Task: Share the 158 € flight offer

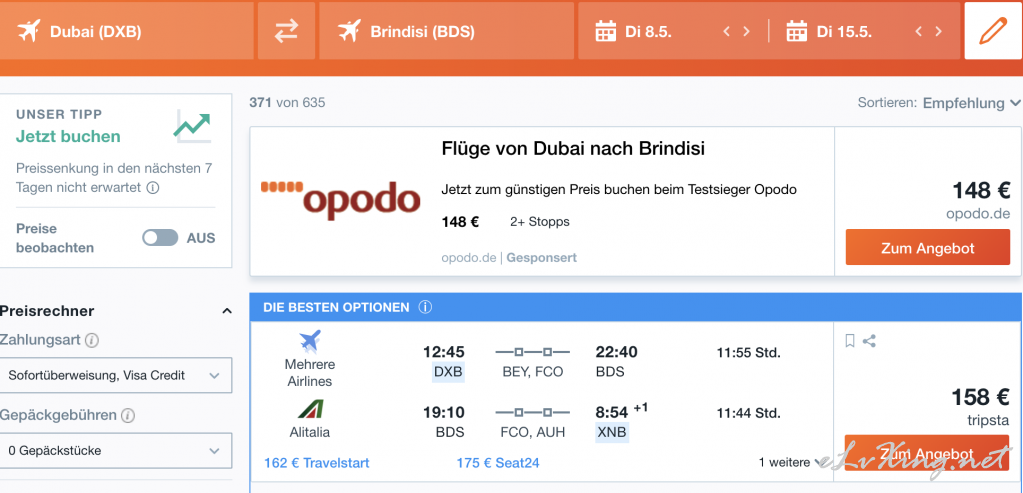Action: 869,340
